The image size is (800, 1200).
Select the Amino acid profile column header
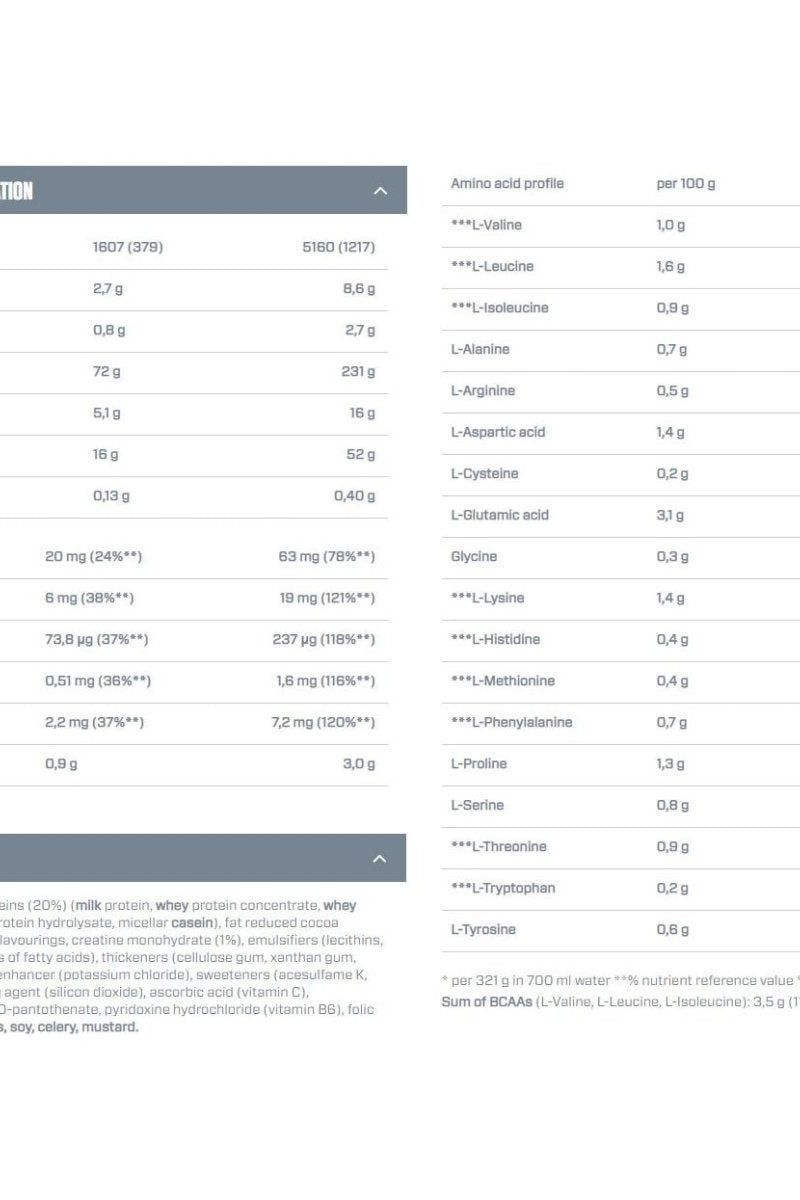(x=506, y=184)
